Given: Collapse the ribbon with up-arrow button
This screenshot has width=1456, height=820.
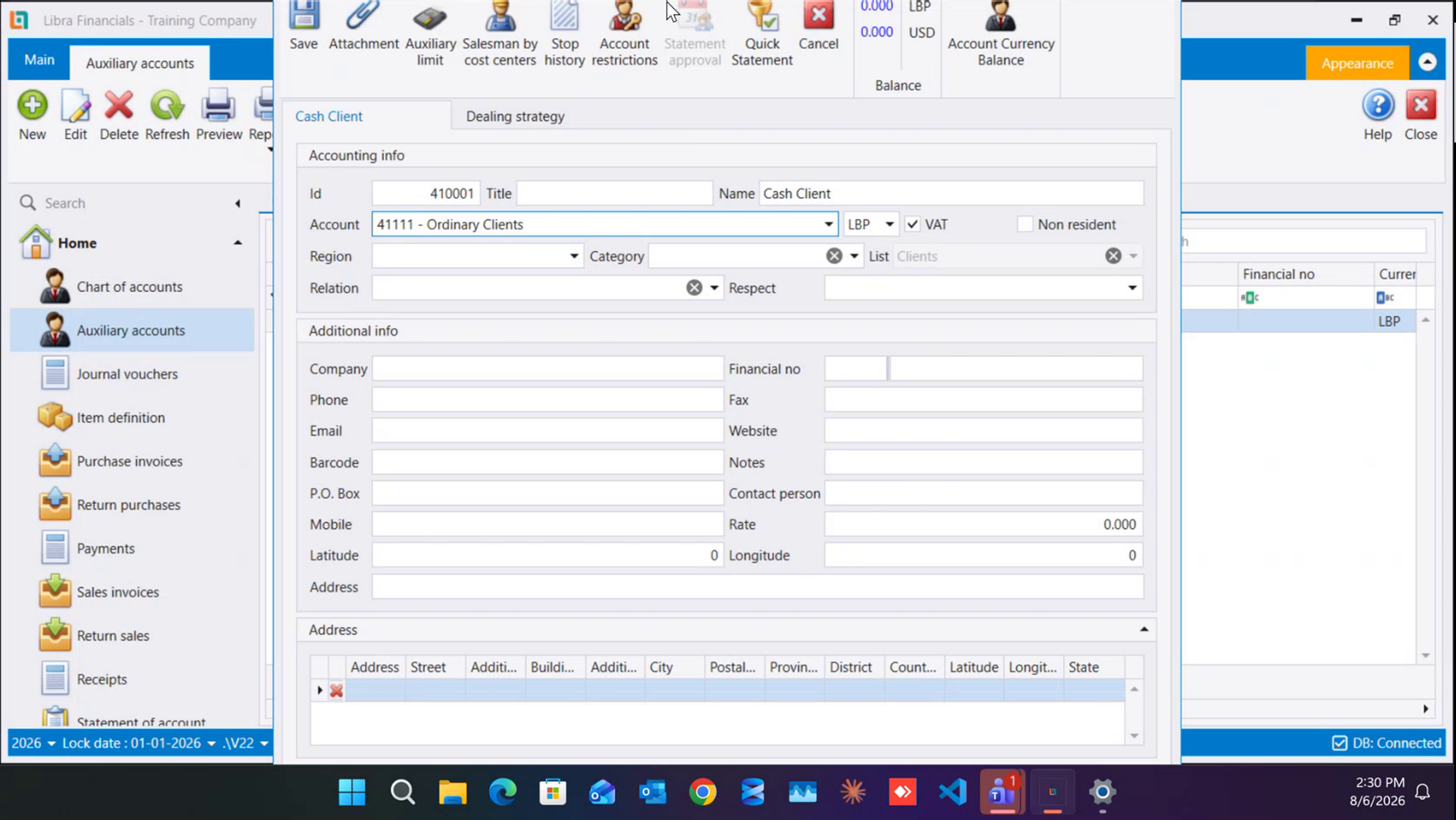Looking at the screenshot, I should point(1427,63).
